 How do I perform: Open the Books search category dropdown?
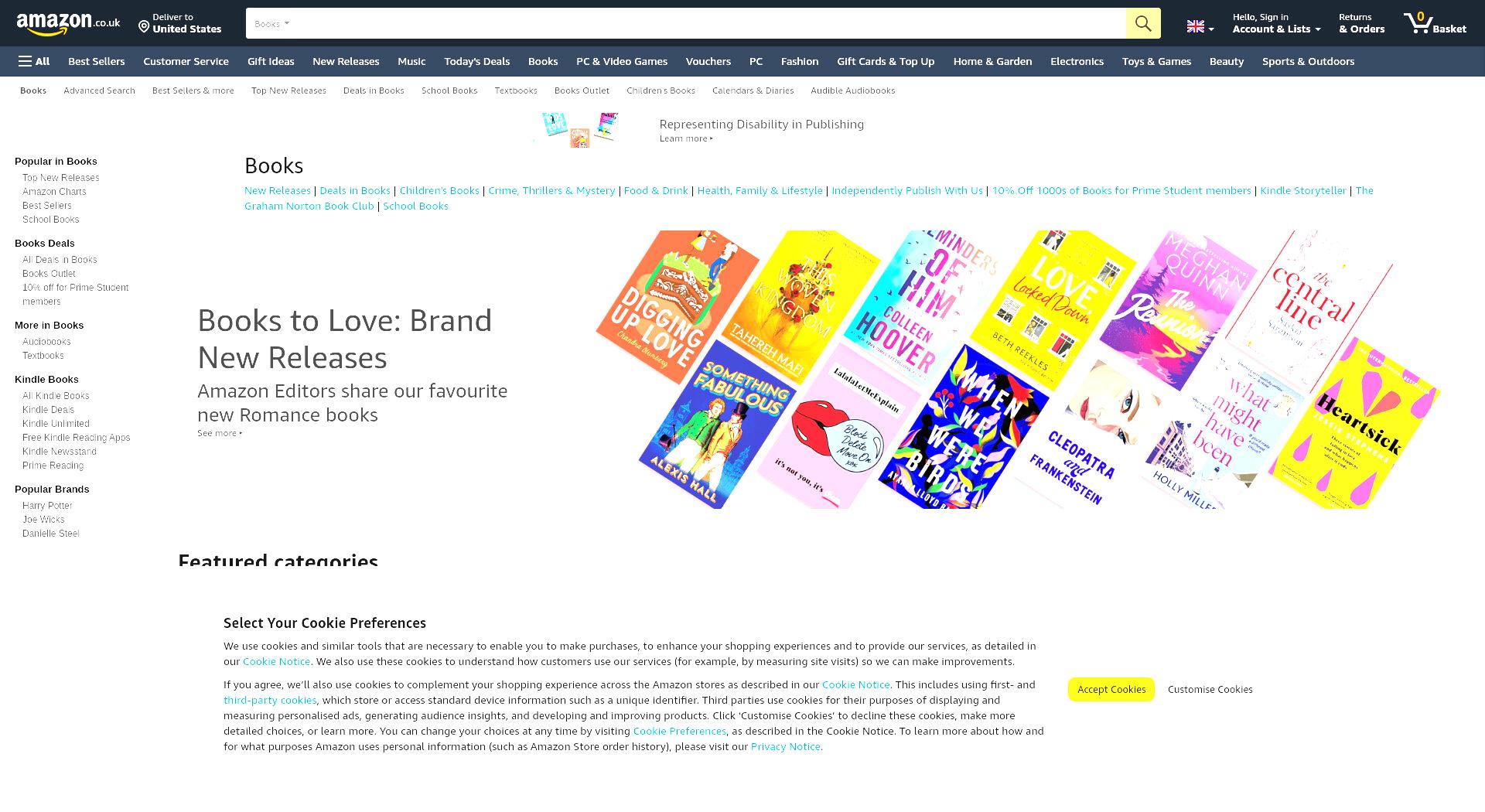(x=271, y=23)
